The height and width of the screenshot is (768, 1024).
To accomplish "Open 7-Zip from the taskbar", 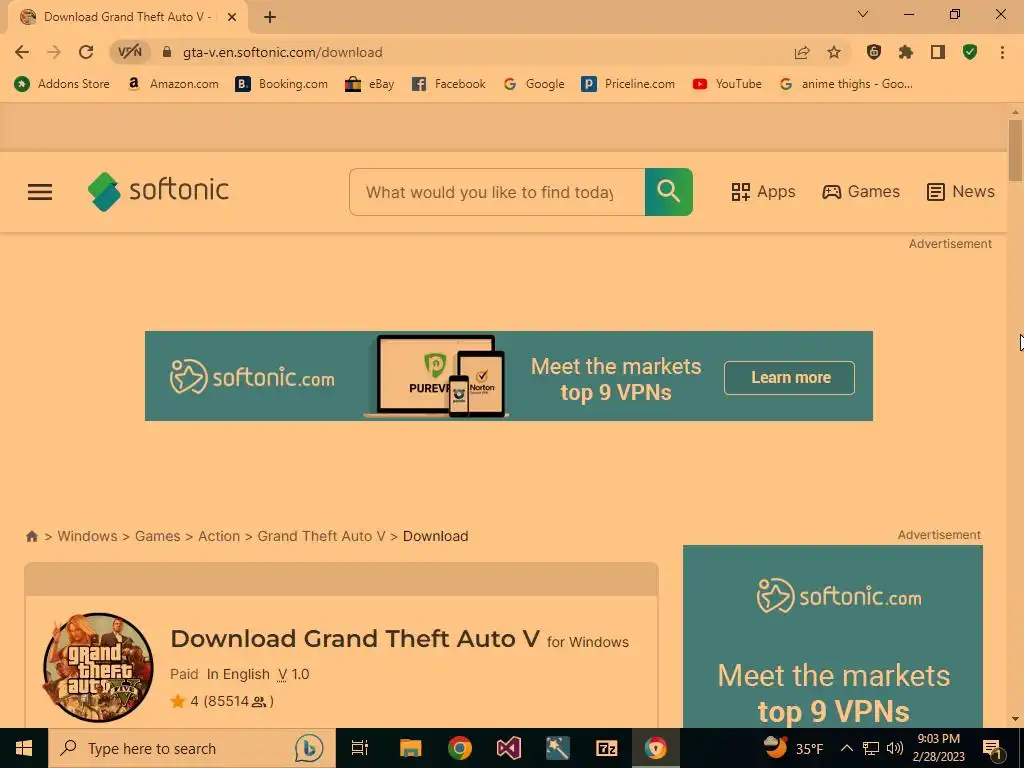I will (x=607, y=748).
